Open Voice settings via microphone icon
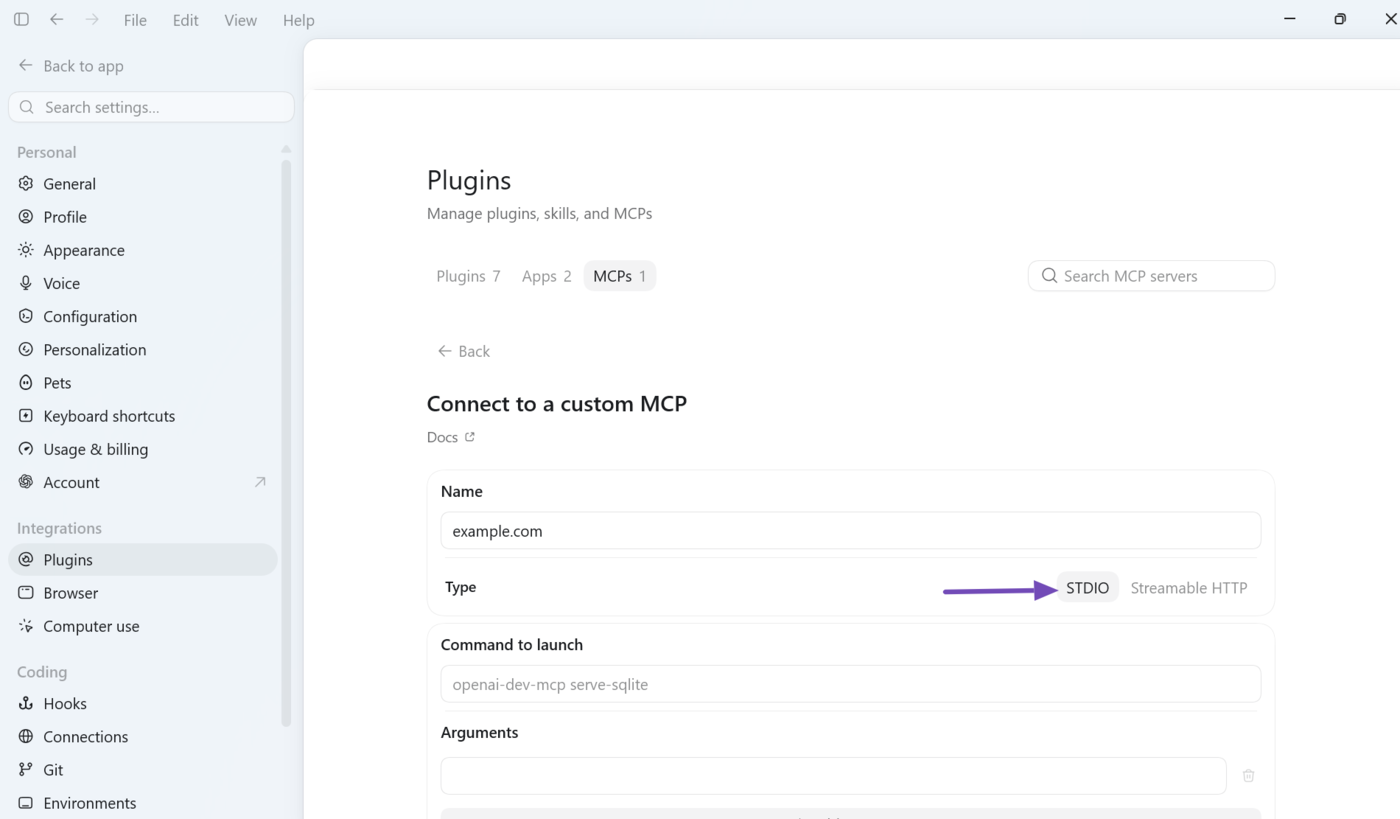Viewport: 1400px width, 819px height. tap(26, 283)
